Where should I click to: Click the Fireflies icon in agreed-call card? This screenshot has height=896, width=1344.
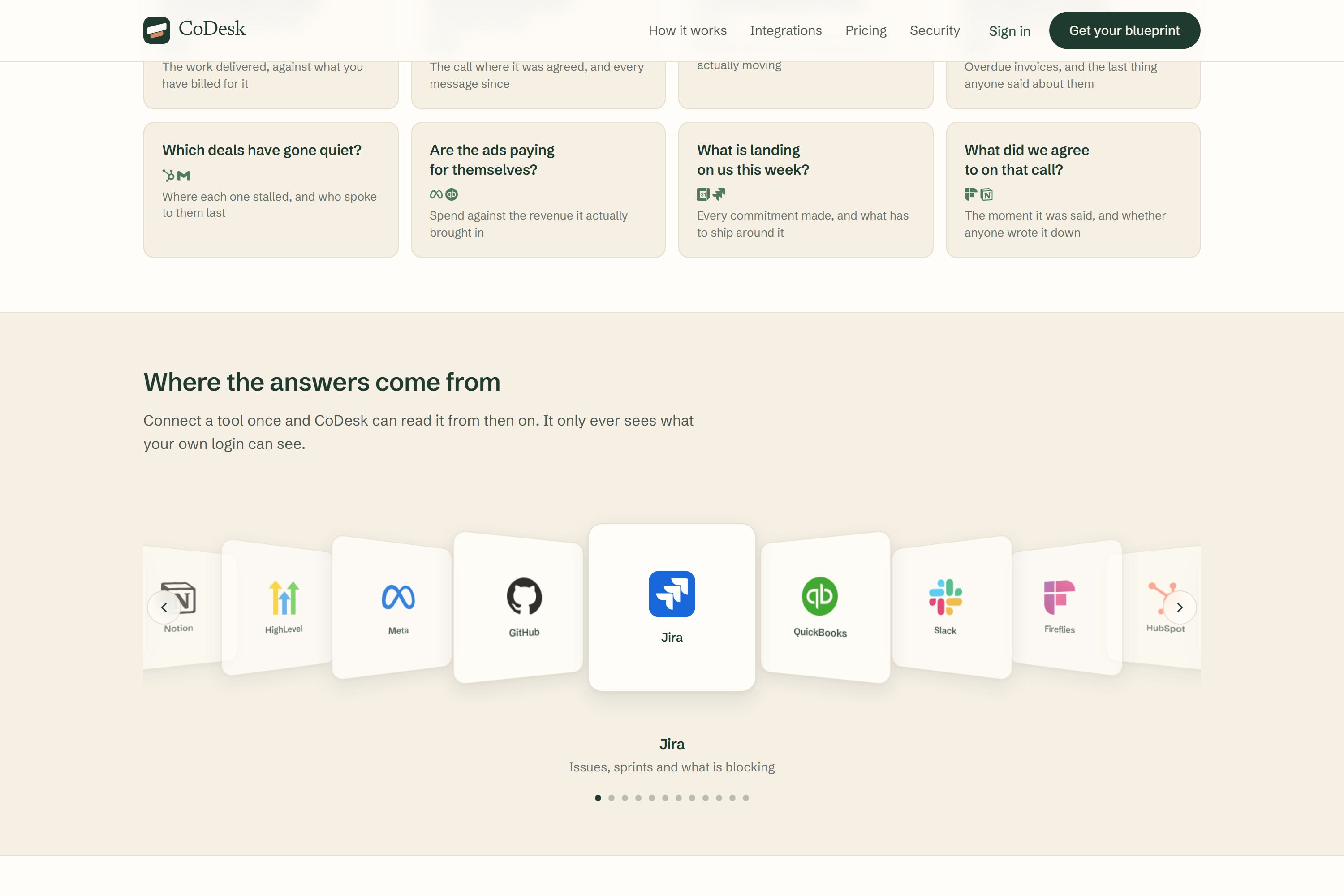[971, 194]
